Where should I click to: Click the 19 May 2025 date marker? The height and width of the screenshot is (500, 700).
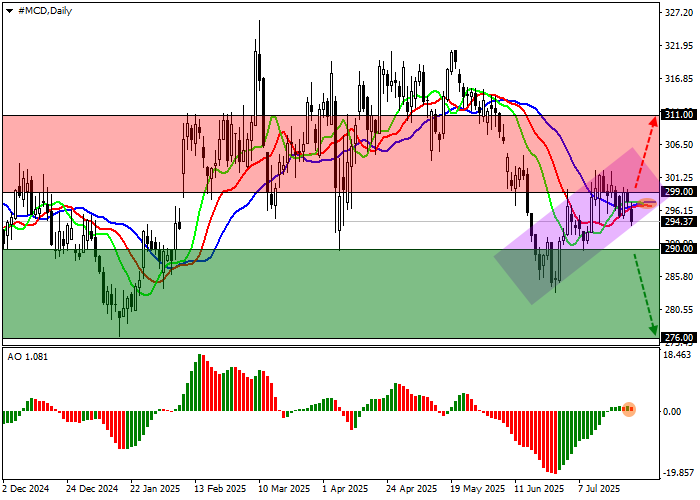tap(471, 489)
